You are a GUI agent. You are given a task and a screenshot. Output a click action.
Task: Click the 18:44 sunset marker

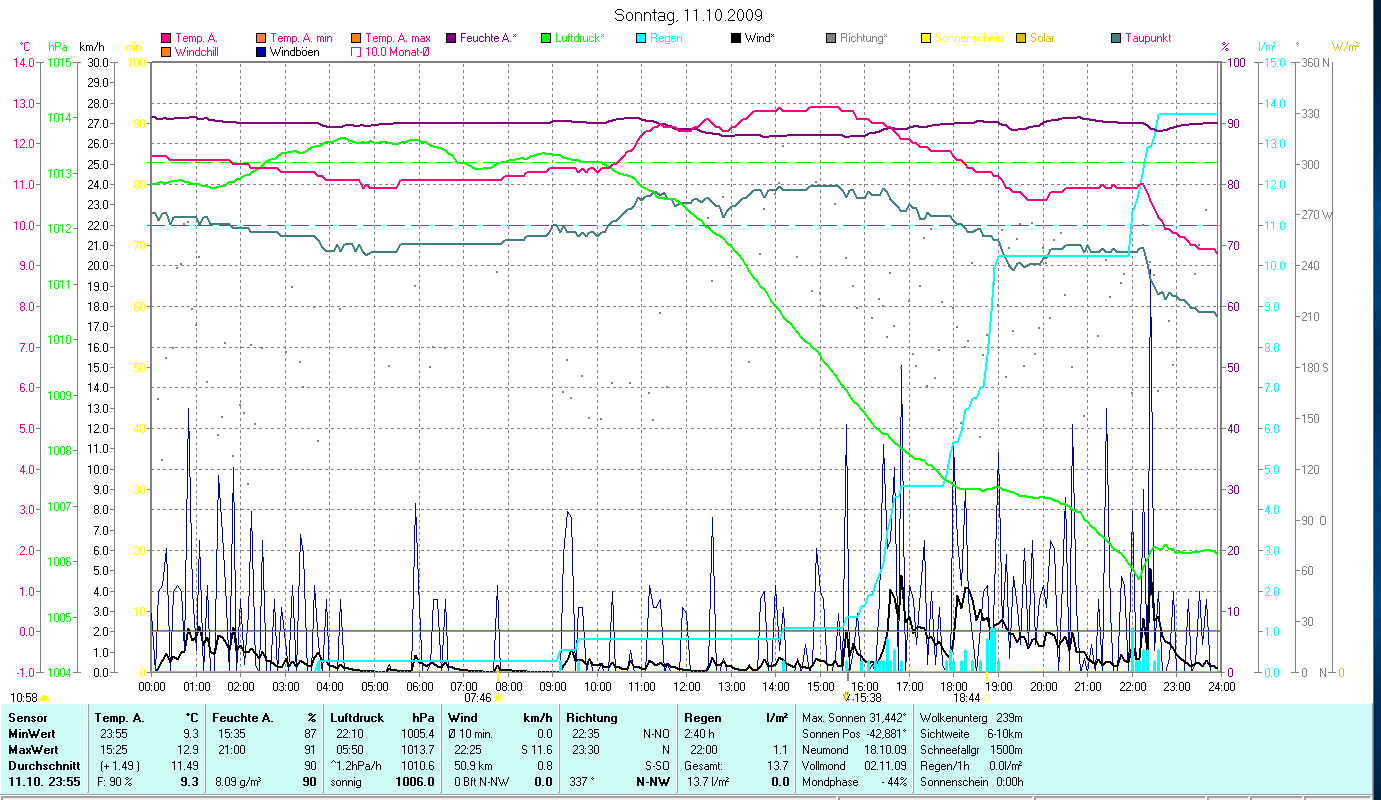tap(987, 698)
